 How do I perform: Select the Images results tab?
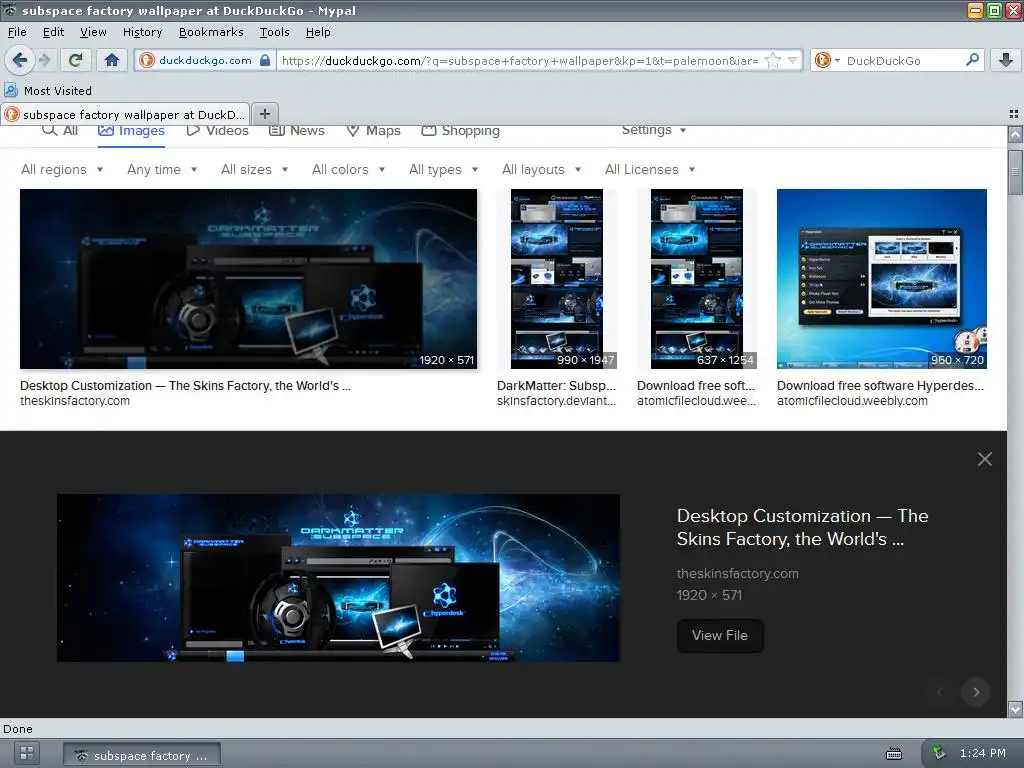[x=131, y=131]
